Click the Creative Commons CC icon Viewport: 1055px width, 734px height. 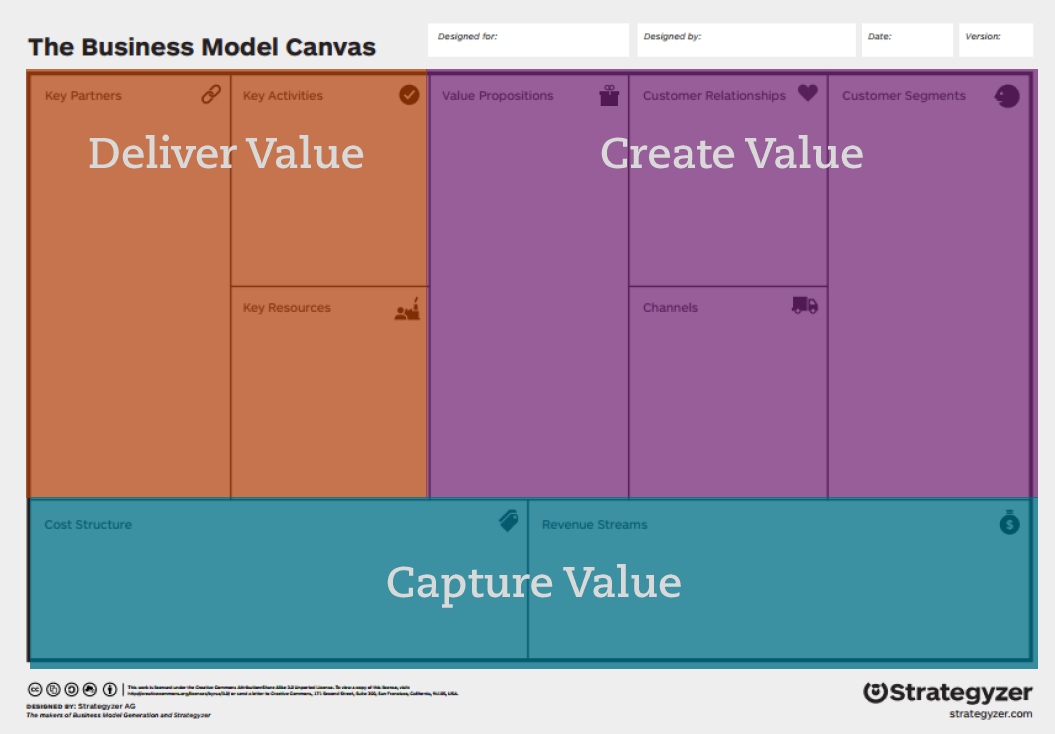[x=34, y=690]
